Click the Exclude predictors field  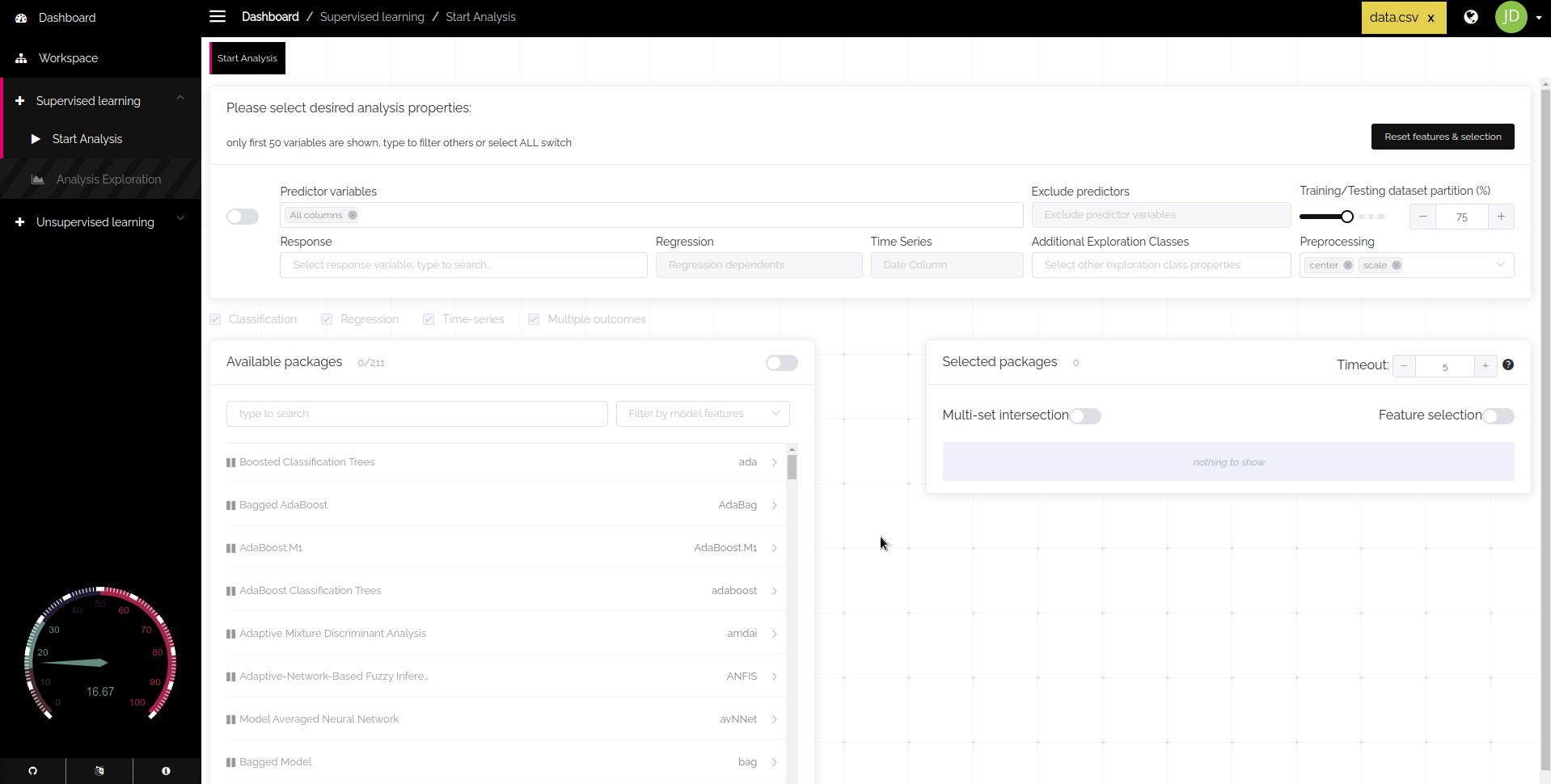(1161, 215)
